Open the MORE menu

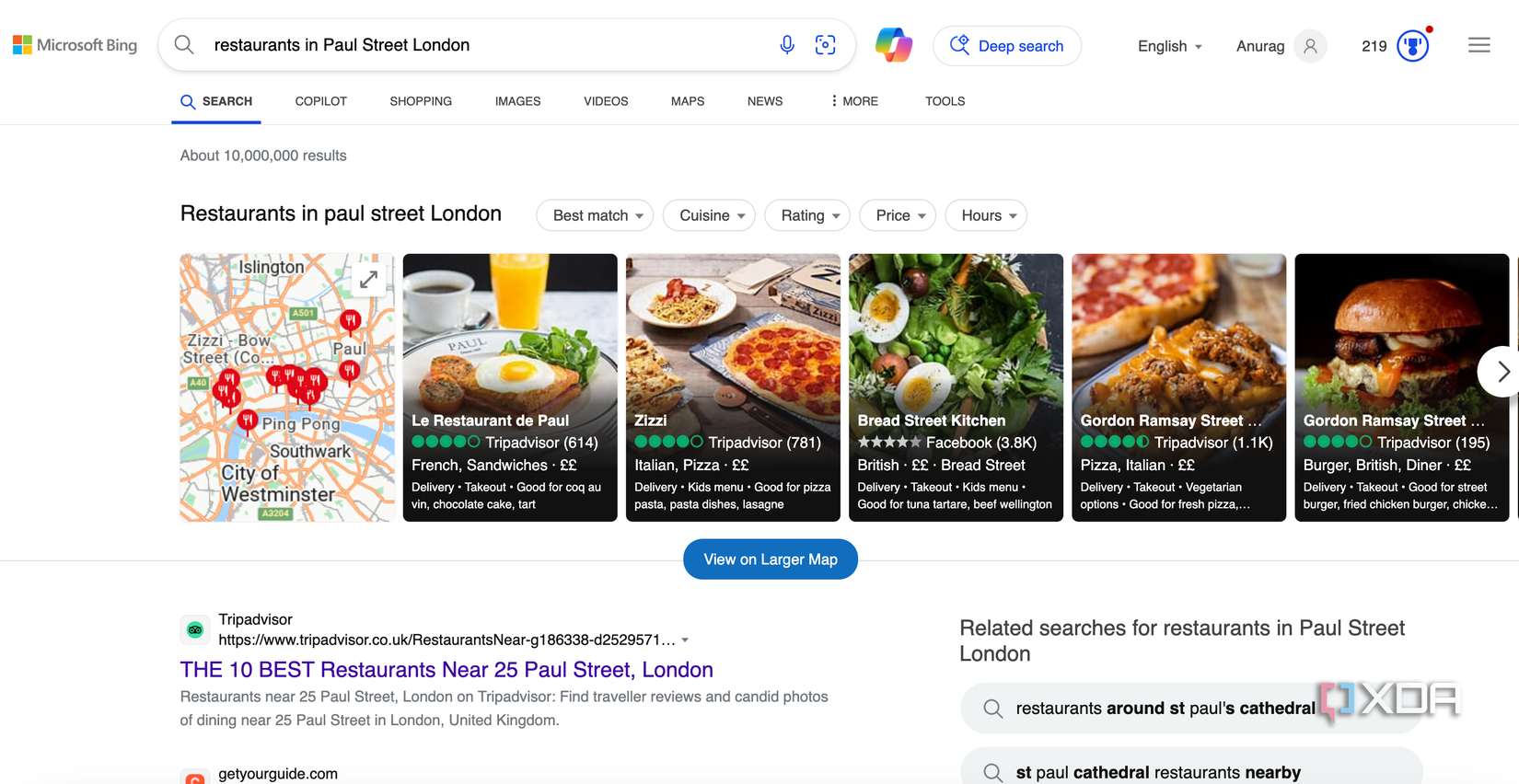852,101
